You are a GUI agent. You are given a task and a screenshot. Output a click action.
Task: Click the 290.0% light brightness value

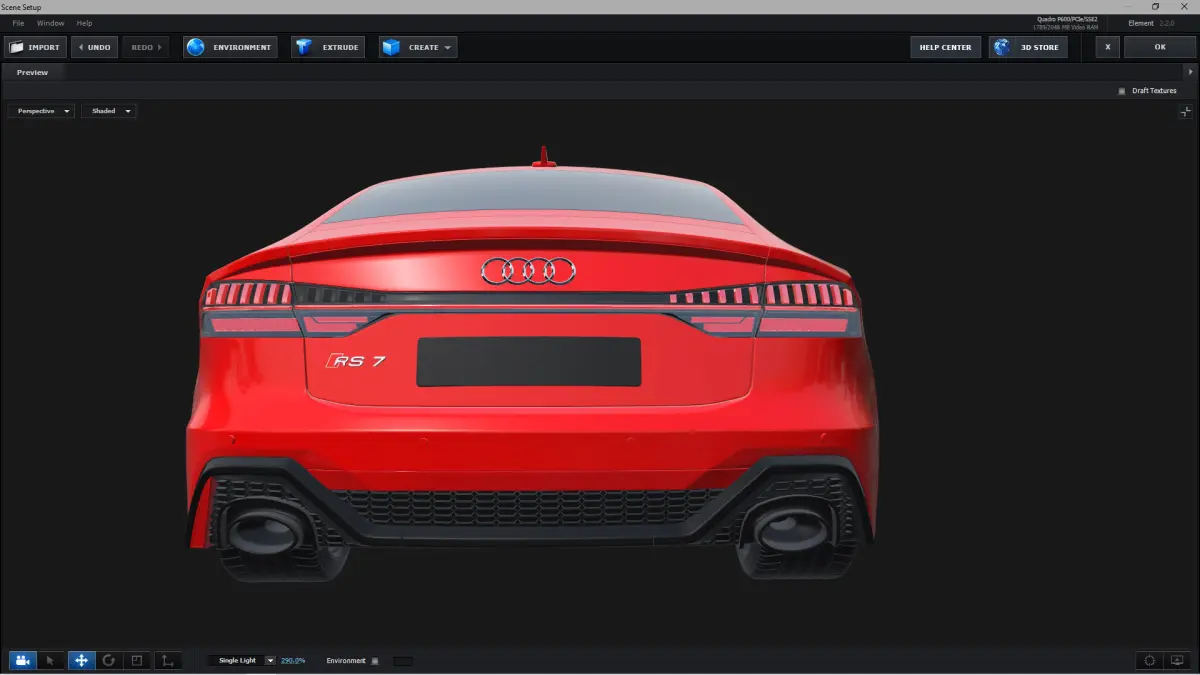click(x=293, y=661)
